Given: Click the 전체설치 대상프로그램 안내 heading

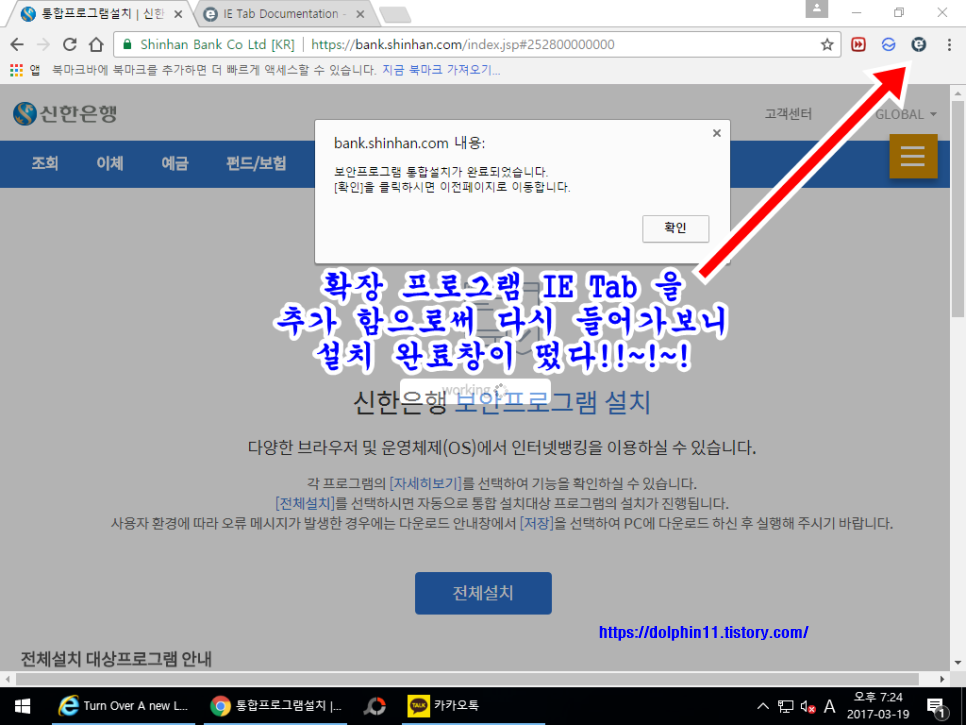Looking at the screenshot, I should click(116, 659).
